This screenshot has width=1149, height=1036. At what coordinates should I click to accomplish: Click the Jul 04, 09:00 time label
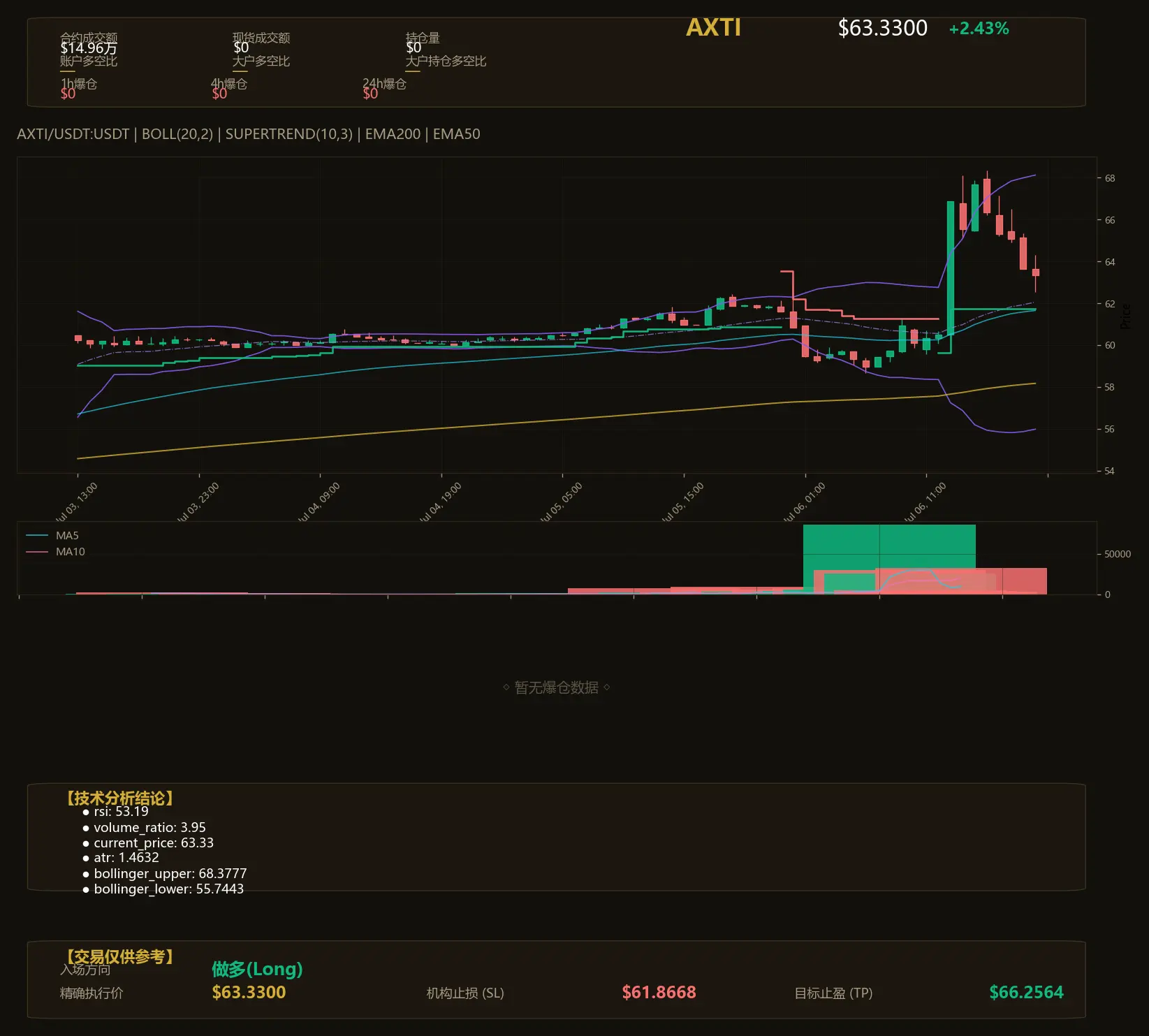(319, 502)
